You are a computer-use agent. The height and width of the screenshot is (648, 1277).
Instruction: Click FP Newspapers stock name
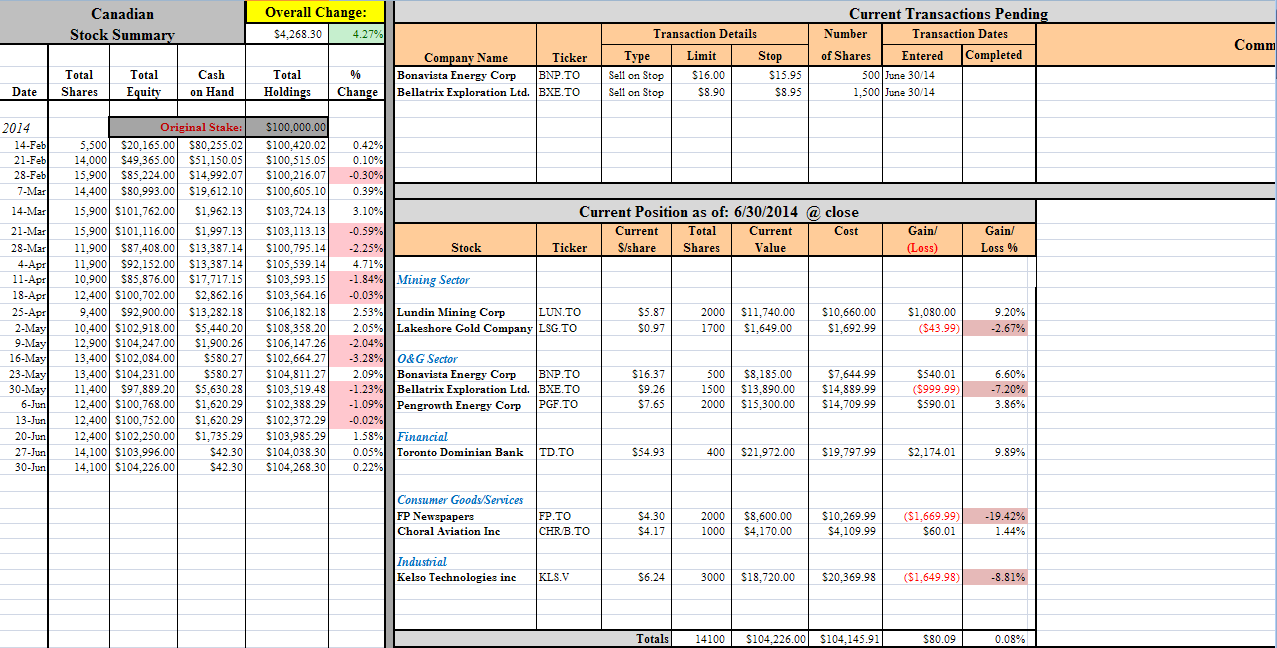[436, 516]
